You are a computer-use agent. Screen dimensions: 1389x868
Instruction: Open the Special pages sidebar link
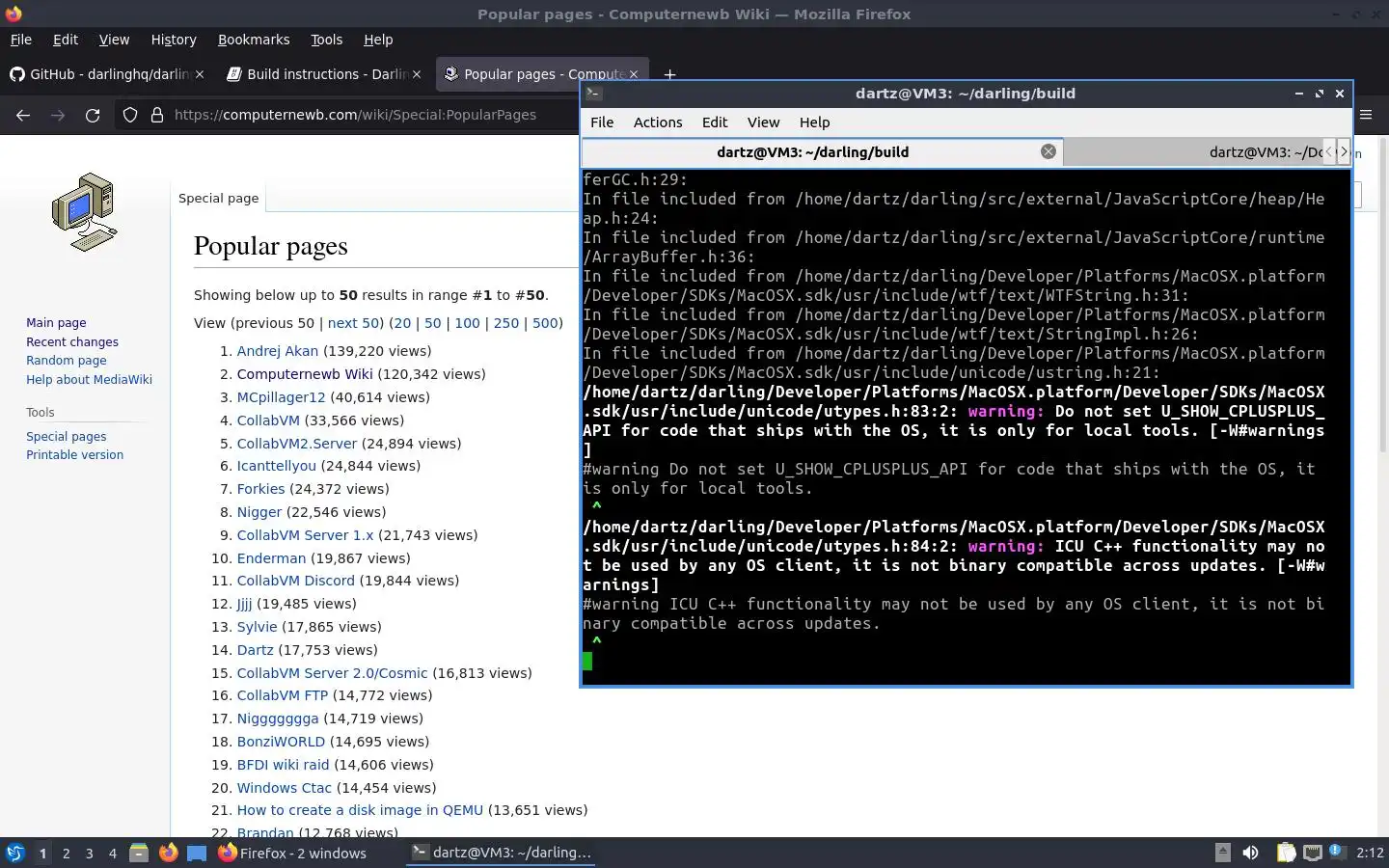67,437
